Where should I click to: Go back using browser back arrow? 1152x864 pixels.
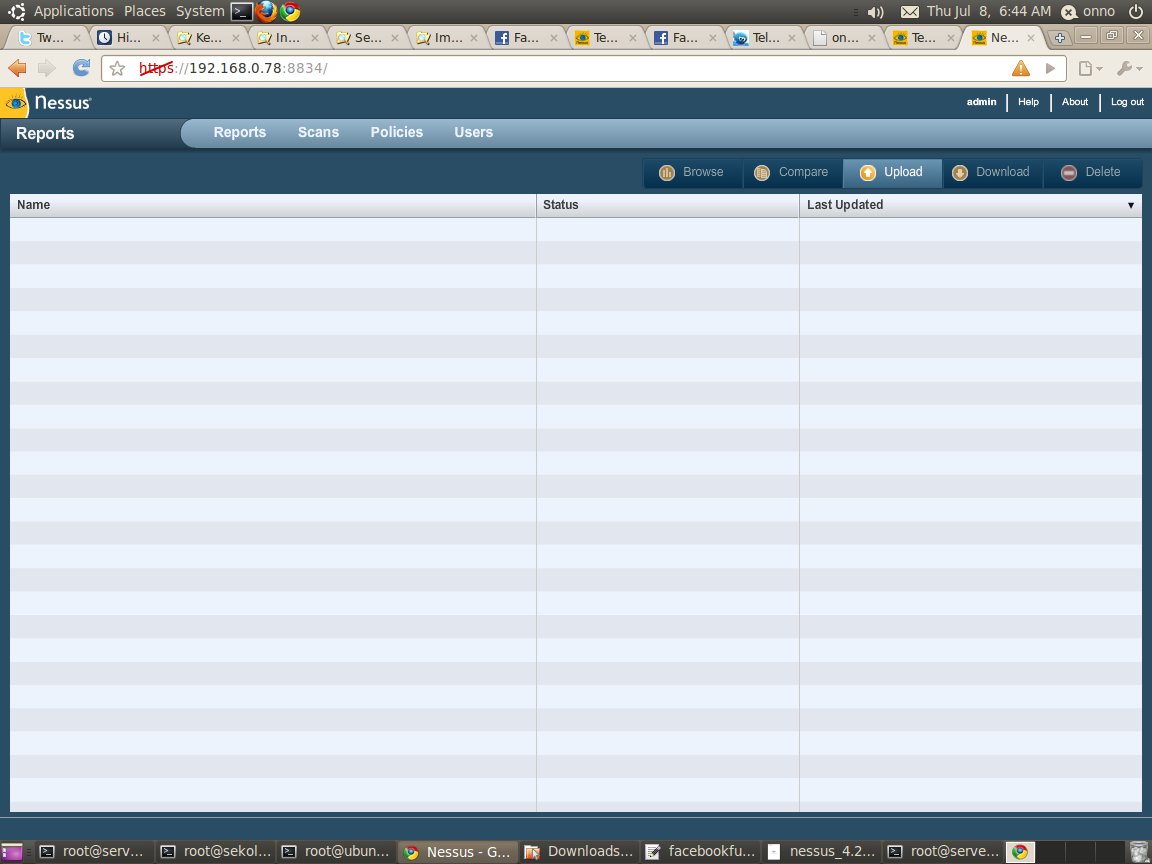point(17,68)
